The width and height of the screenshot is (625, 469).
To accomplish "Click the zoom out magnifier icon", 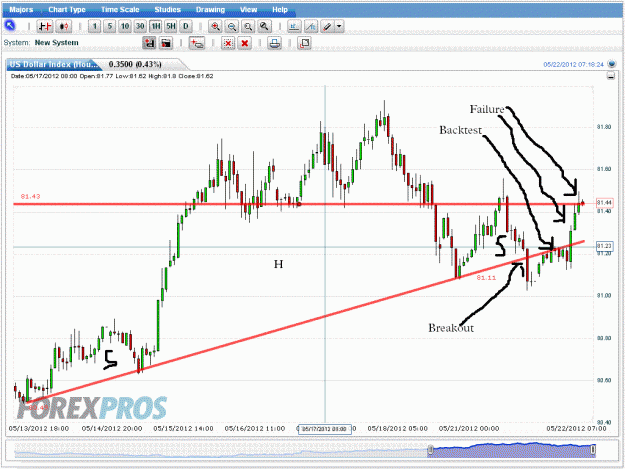I will [232, 27].
